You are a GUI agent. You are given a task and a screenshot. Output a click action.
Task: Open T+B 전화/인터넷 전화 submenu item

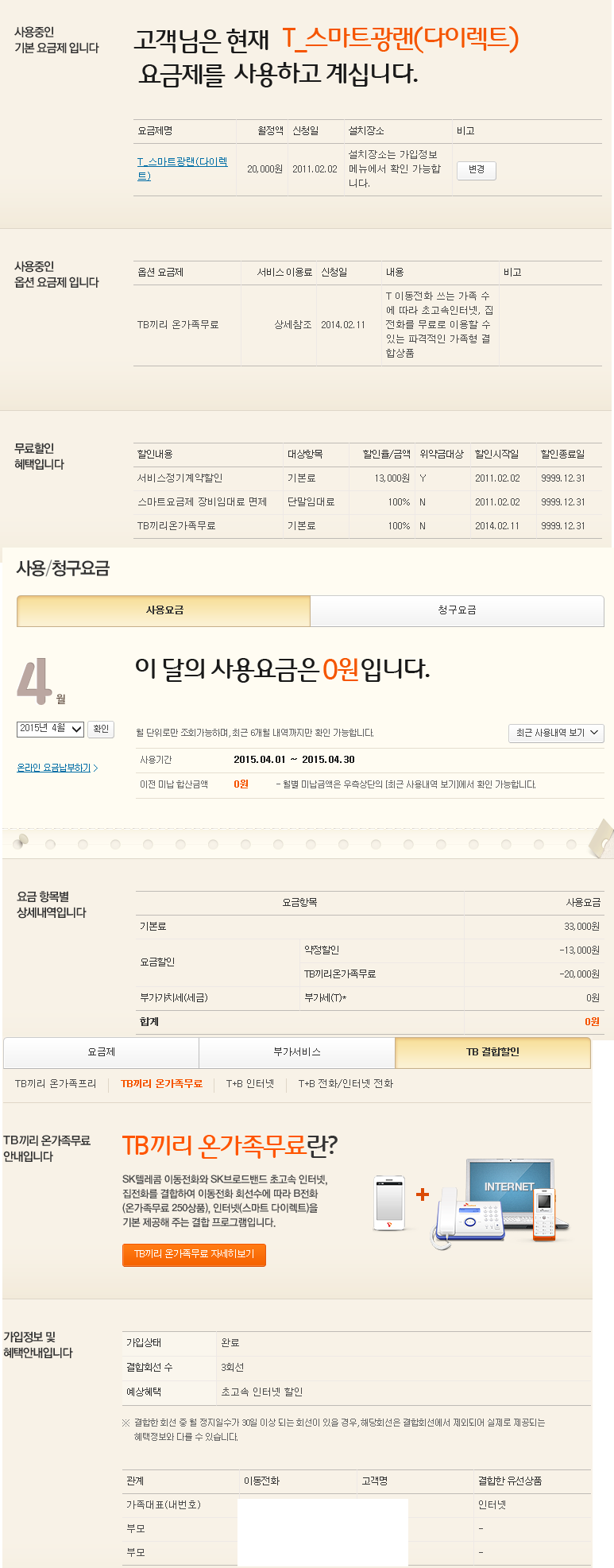(346, 1084)
